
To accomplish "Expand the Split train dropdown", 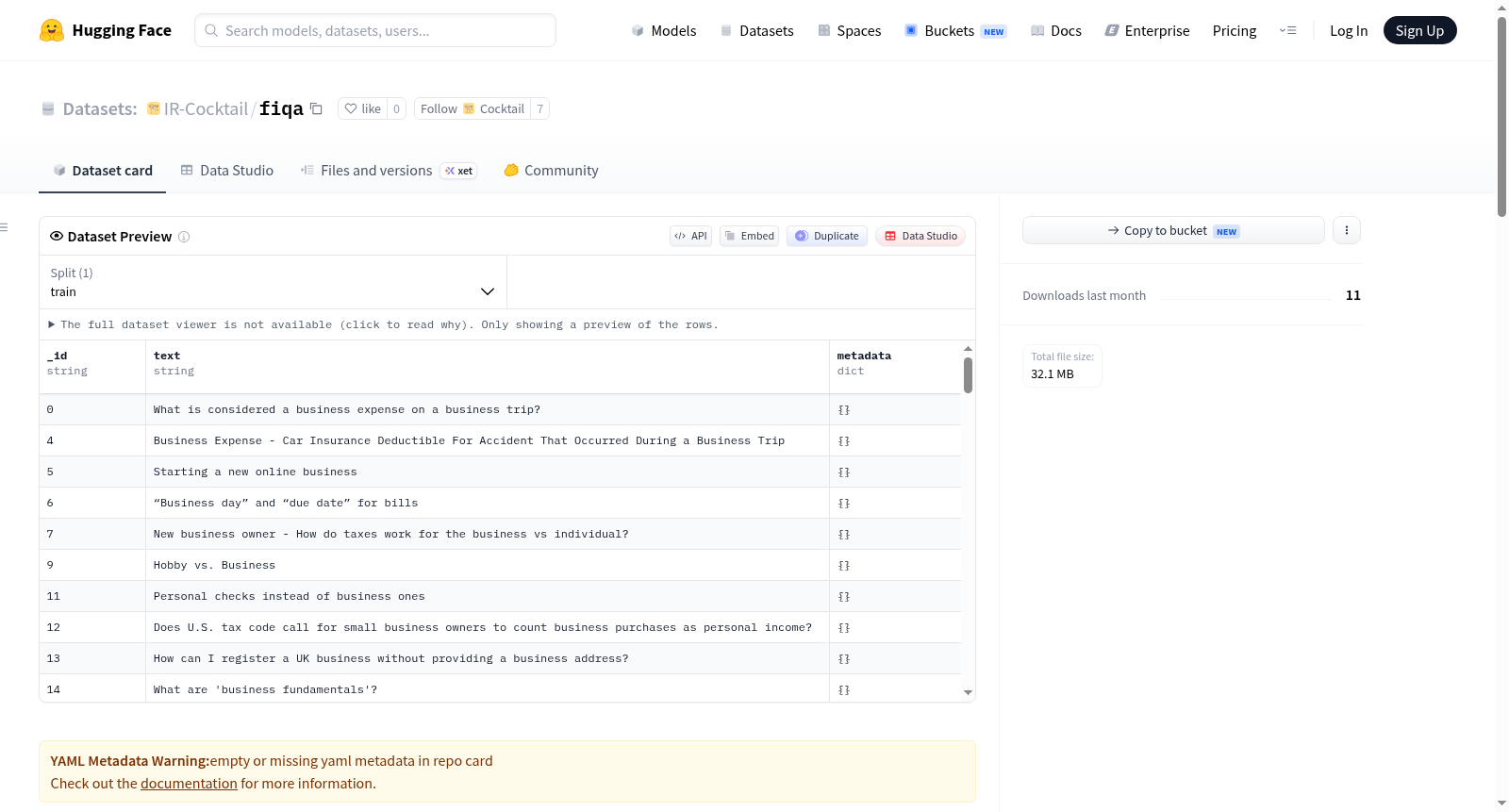I will click(x=273, y=282).
